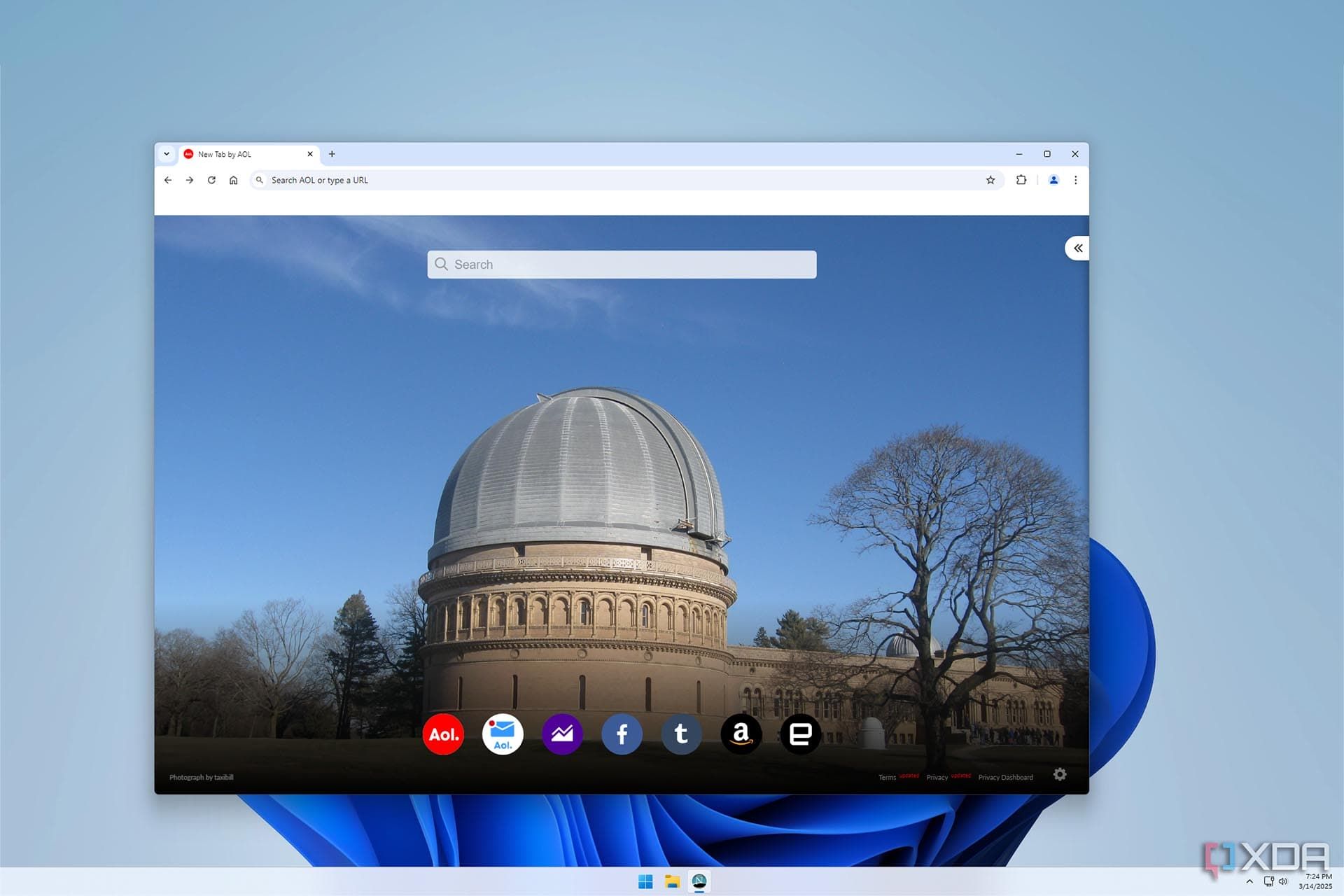Image resolution: width=1344 pixels, height=896 pixels.
Task: Toggle the bookmark star for current page
Action: click(991, 180)
